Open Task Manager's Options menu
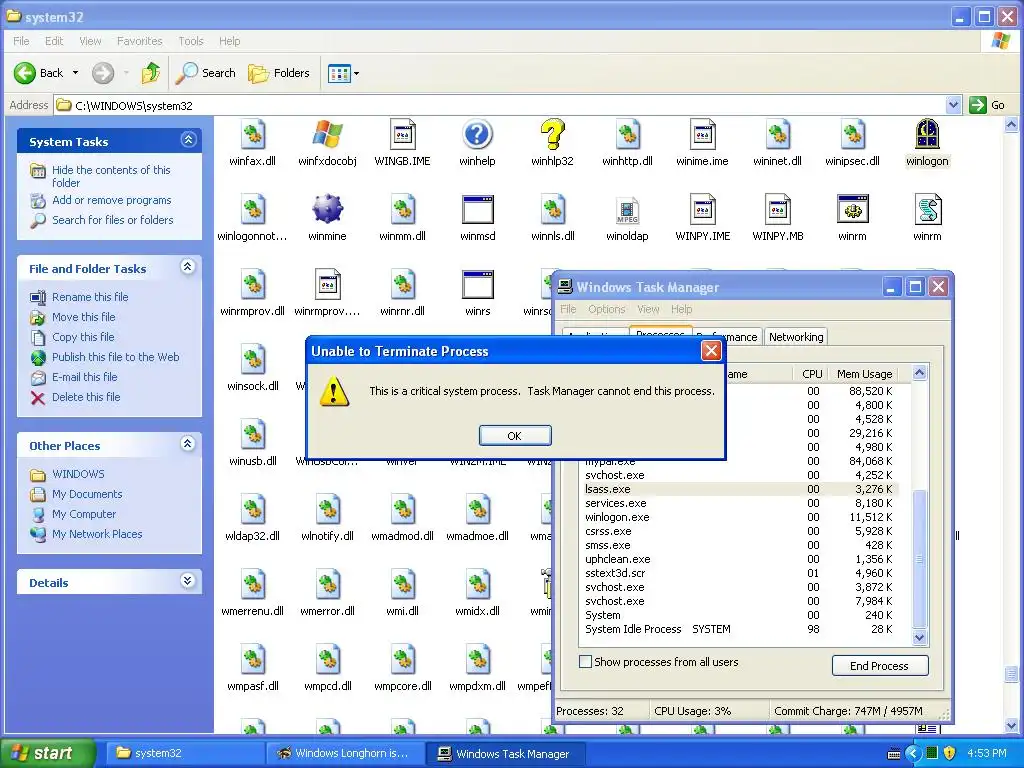This screenshot has height=768, width=1024. pyautogui.click(x=606, y=309)
